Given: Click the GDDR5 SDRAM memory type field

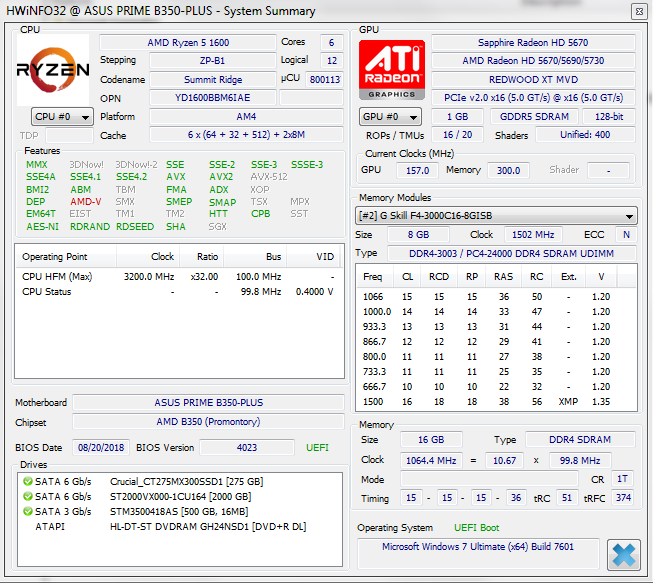Looking at the screenshot, I should 534,117.
